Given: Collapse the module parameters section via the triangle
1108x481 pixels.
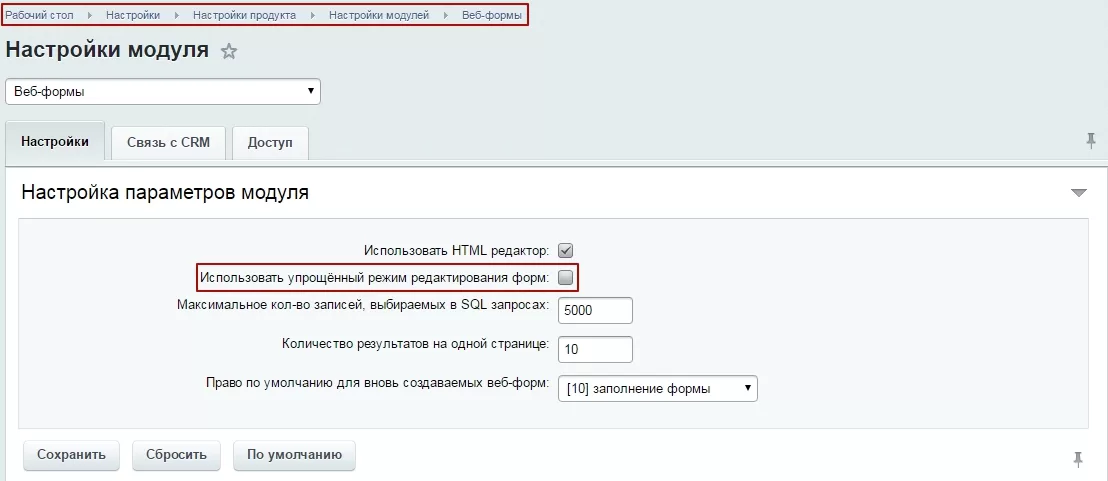Looking at the screenshot, I should [x=1078, y=193].
